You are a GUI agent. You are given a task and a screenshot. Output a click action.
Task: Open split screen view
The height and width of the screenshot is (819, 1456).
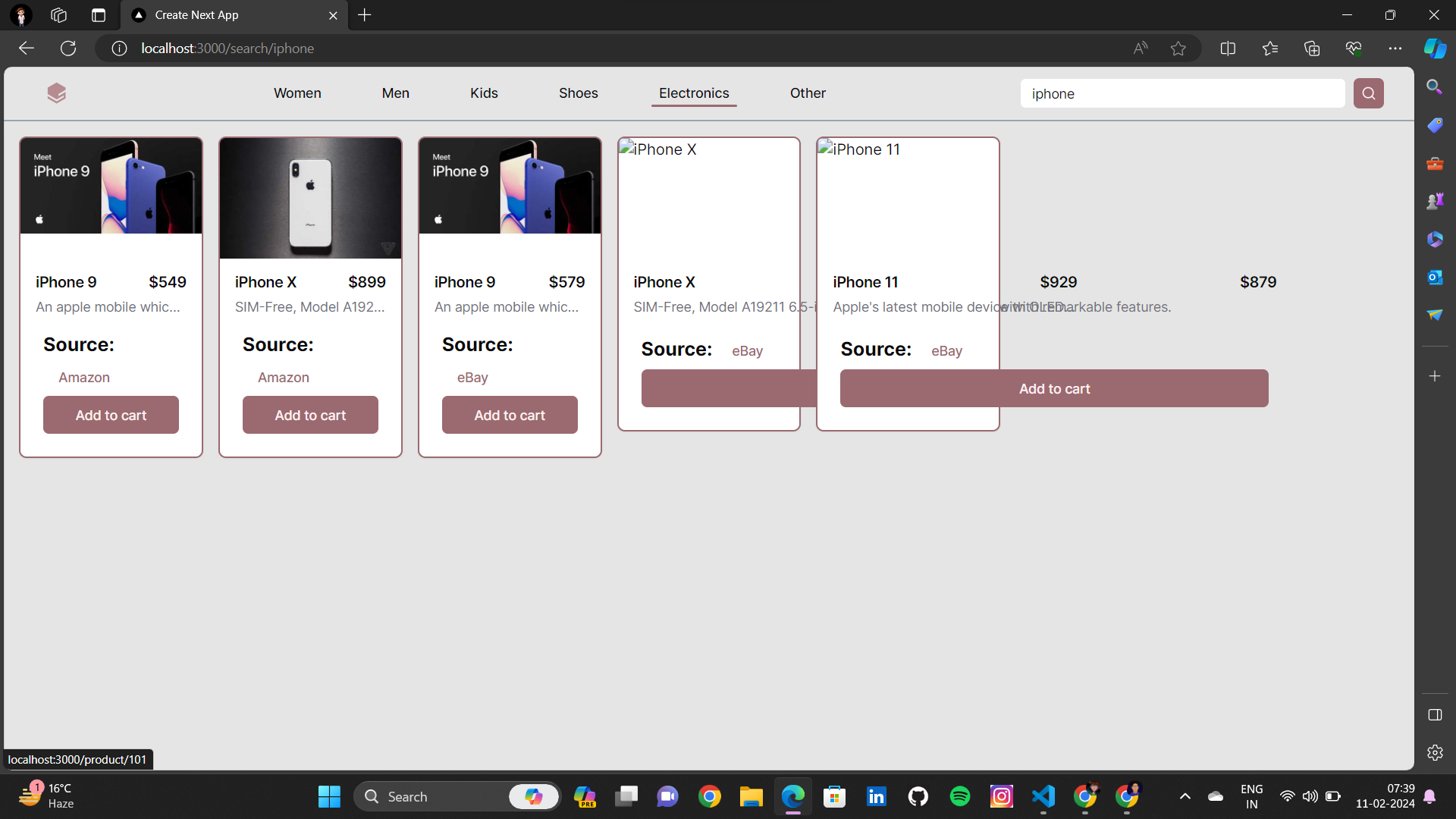[x=1228, y=49]
